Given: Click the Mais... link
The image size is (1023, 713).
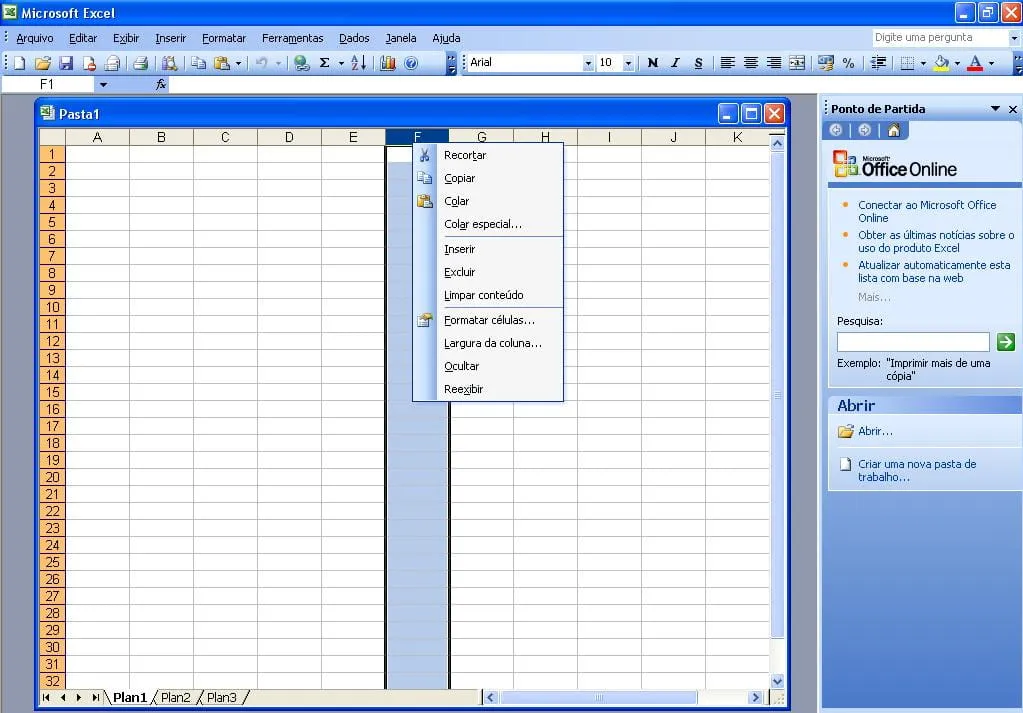Looking at the screenshot, I should click(x=874, y=297).
